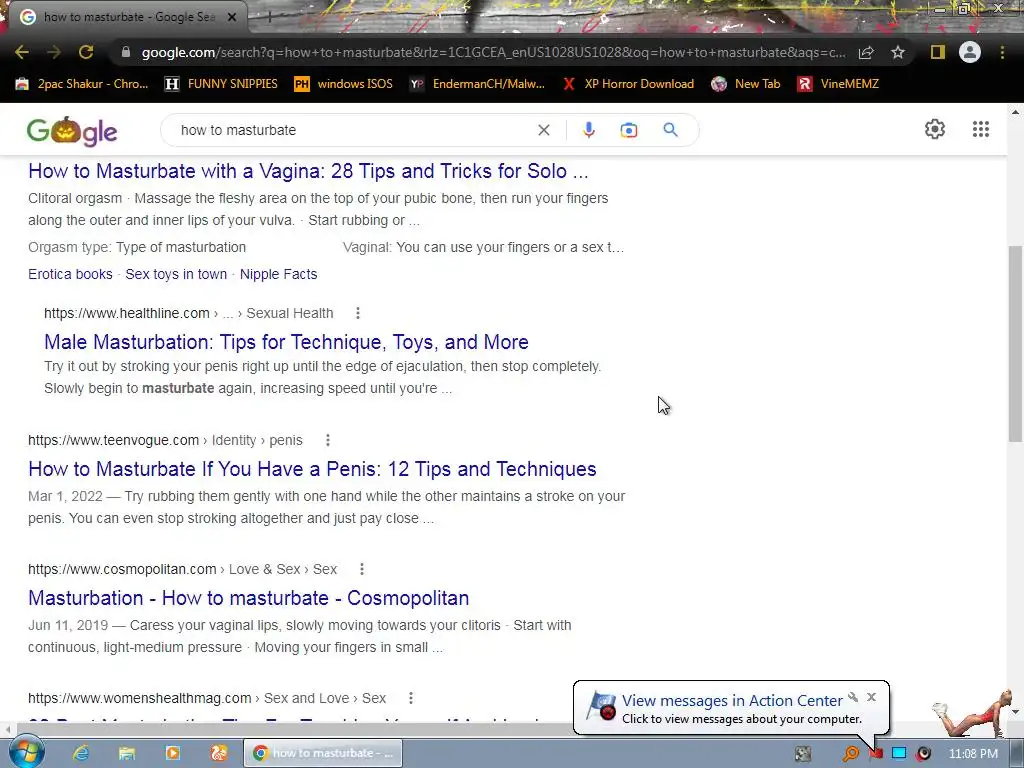This screenshot has width=1024, height=768.
Task: Go back using the browser back arrow
Action: pos(22,52)
